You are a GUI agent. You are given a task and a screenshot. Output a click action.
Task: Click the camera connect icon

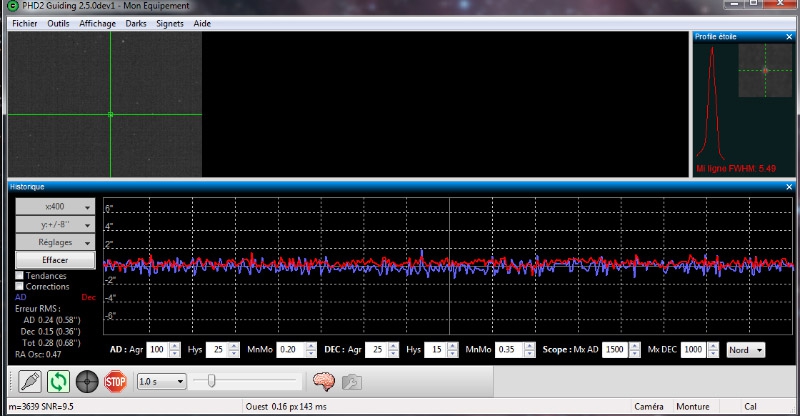click(30, 381)
